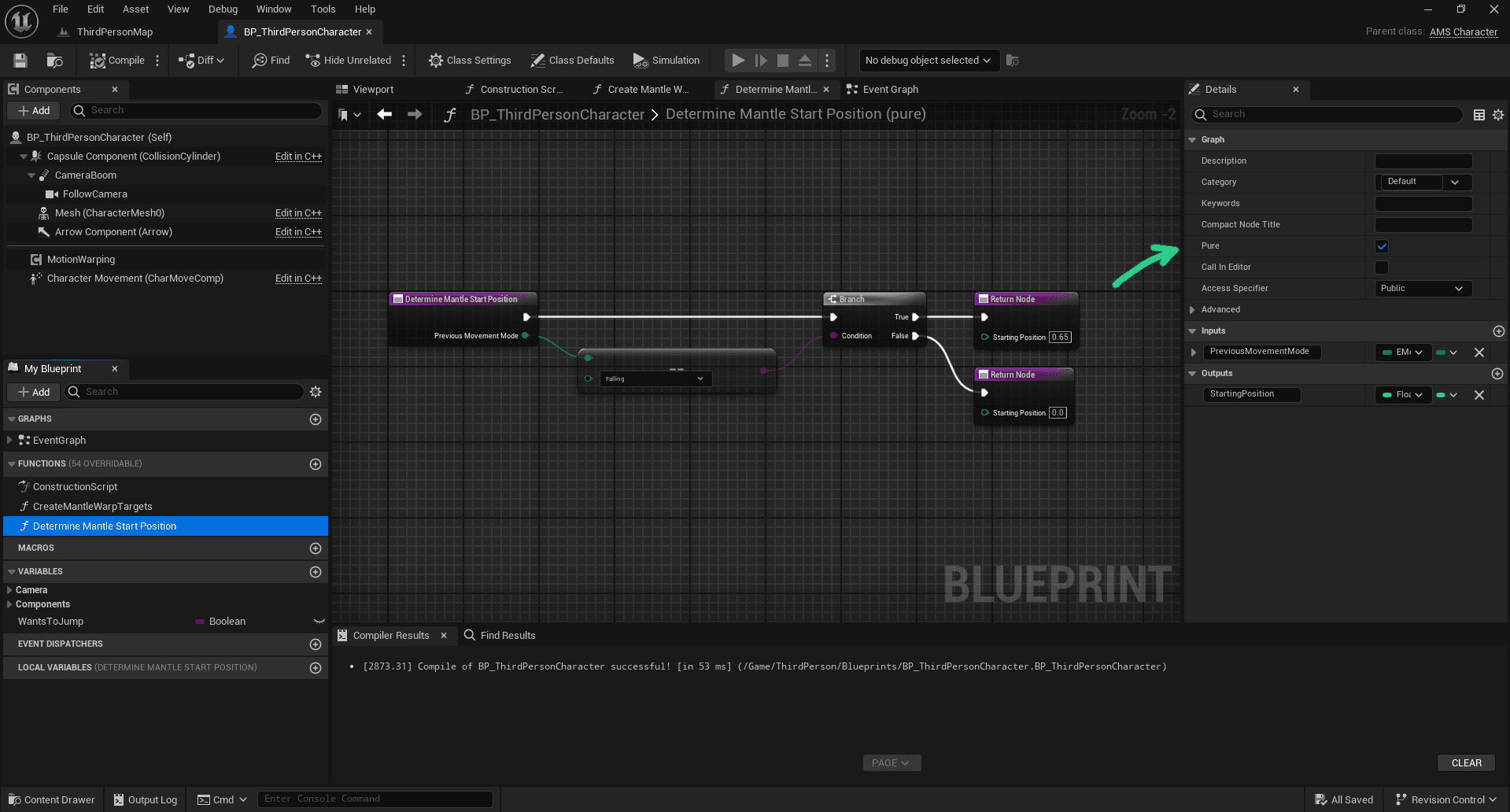Search components field

click(x=197, y=111)
